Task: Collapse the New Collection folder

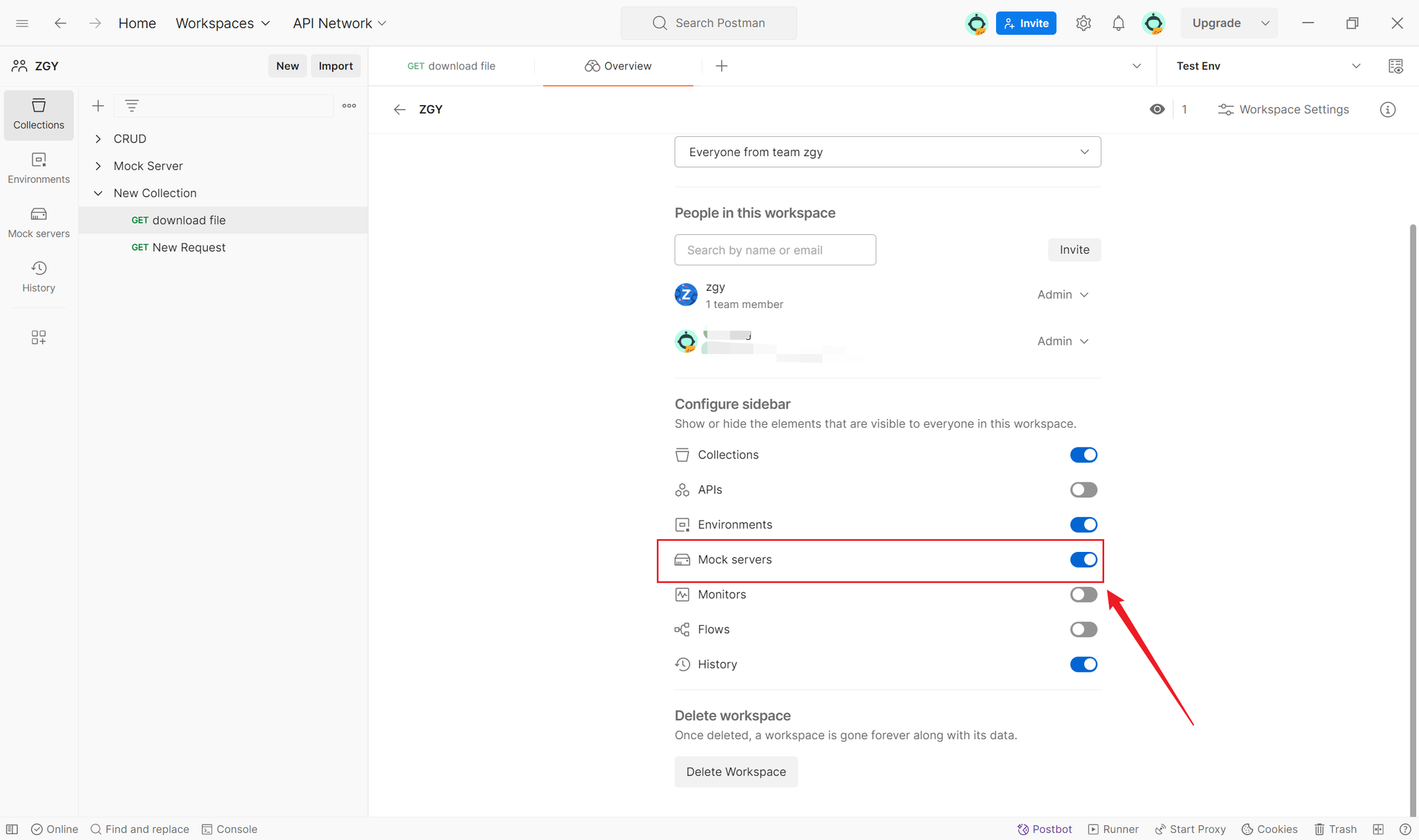Action: tap(98, 193)
